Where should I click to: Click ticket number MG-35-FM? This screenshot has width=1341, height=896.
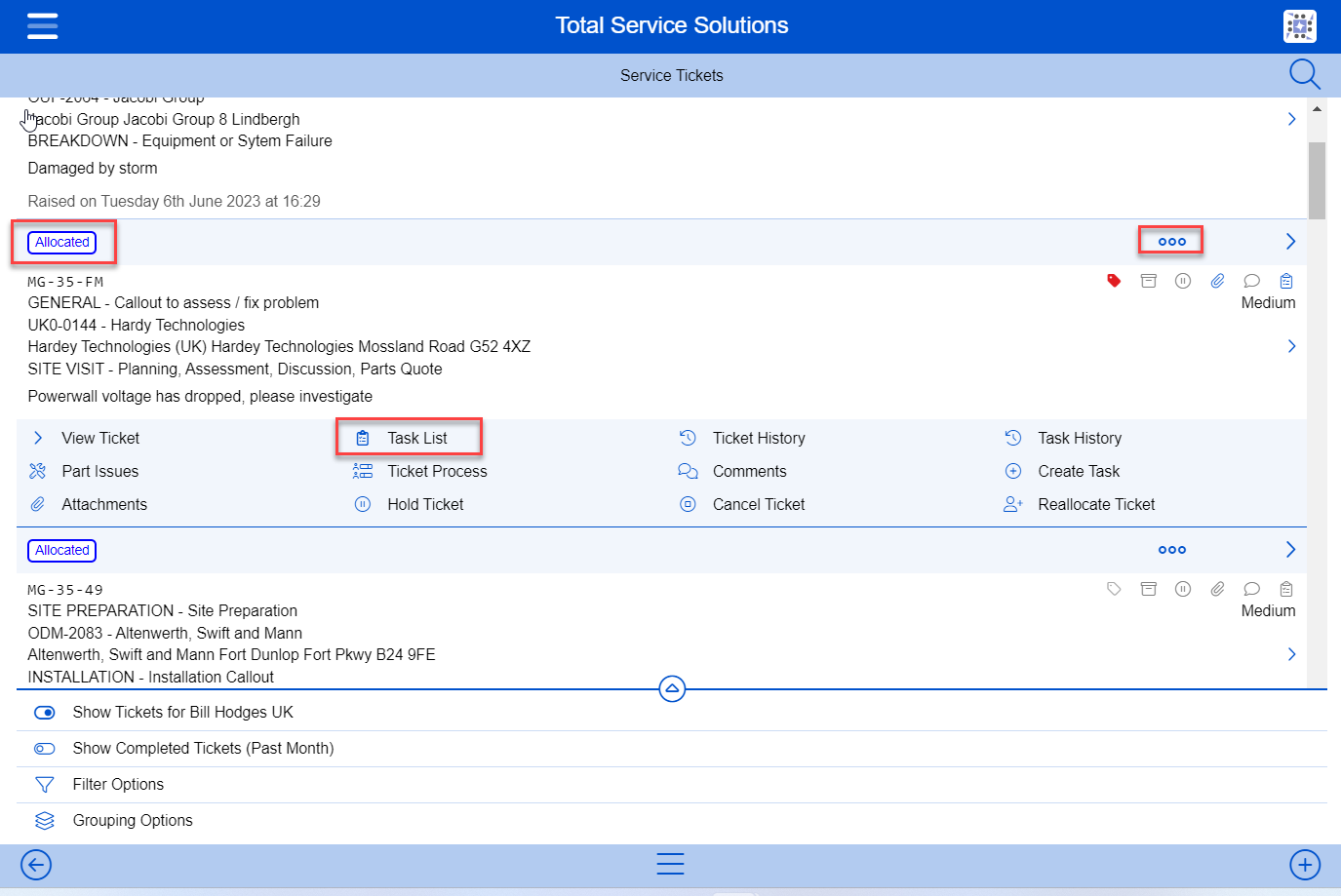point(65,282)
